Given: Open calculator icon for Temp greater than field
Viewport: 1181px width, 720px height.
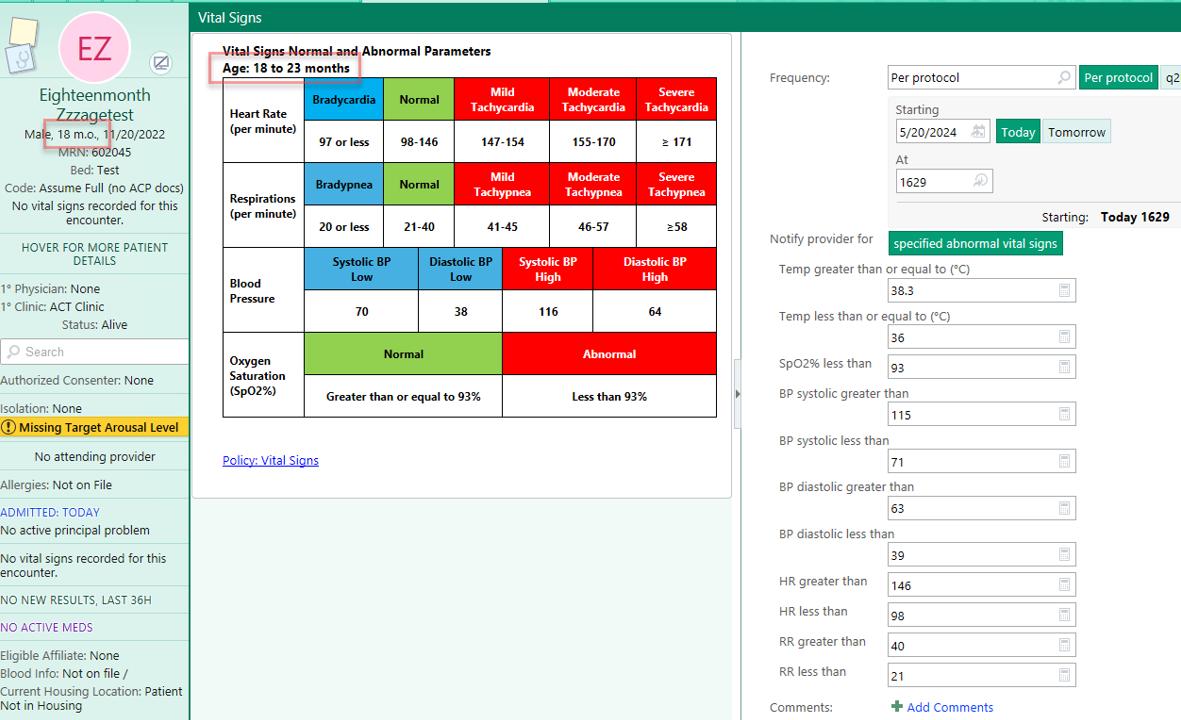Looking at the screenshot, I should 1064,290.
